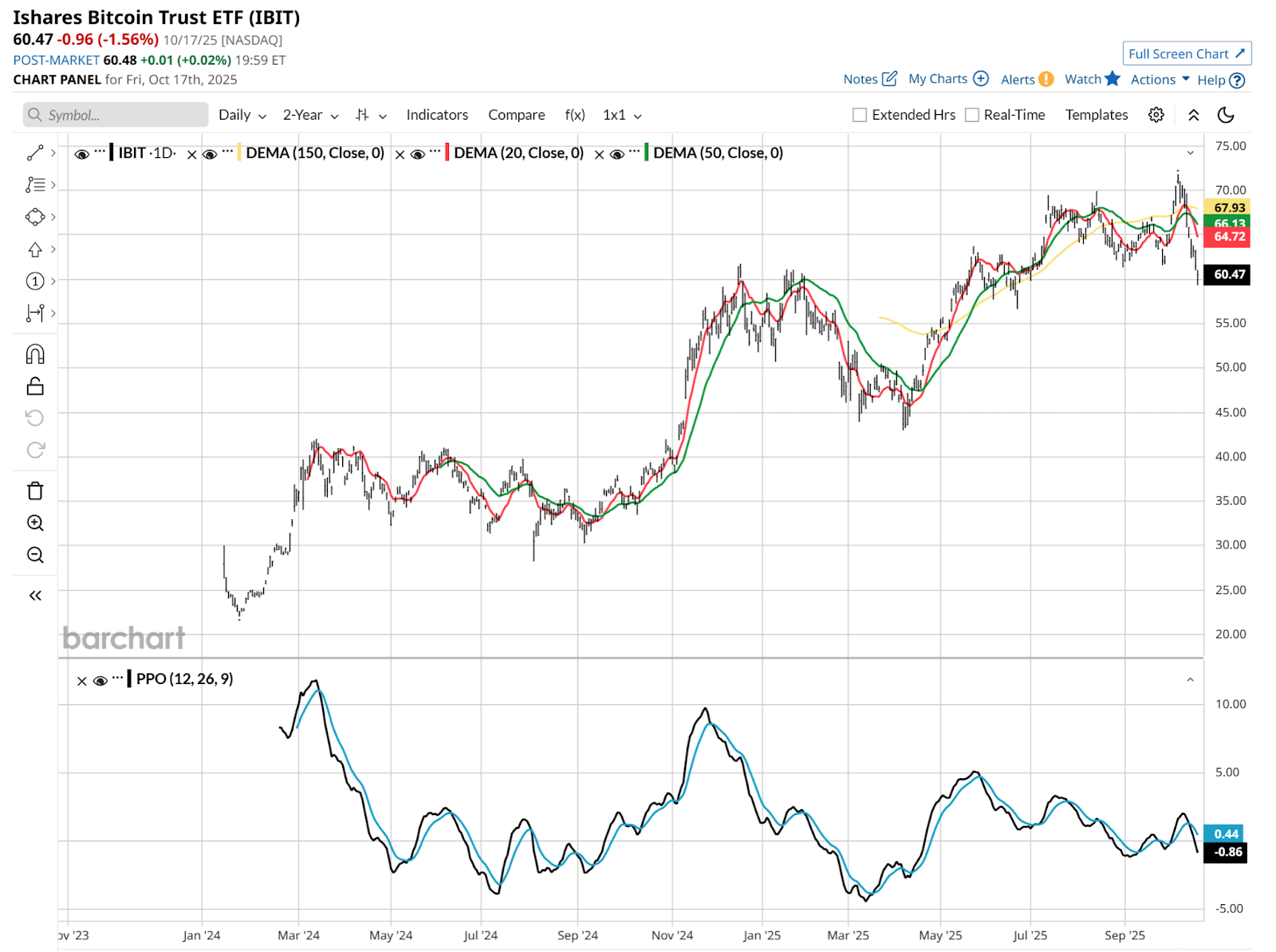Click the Watch star icon
Image resolution: width=1276 pixels, height=952 pixels.
[1113, 79]
